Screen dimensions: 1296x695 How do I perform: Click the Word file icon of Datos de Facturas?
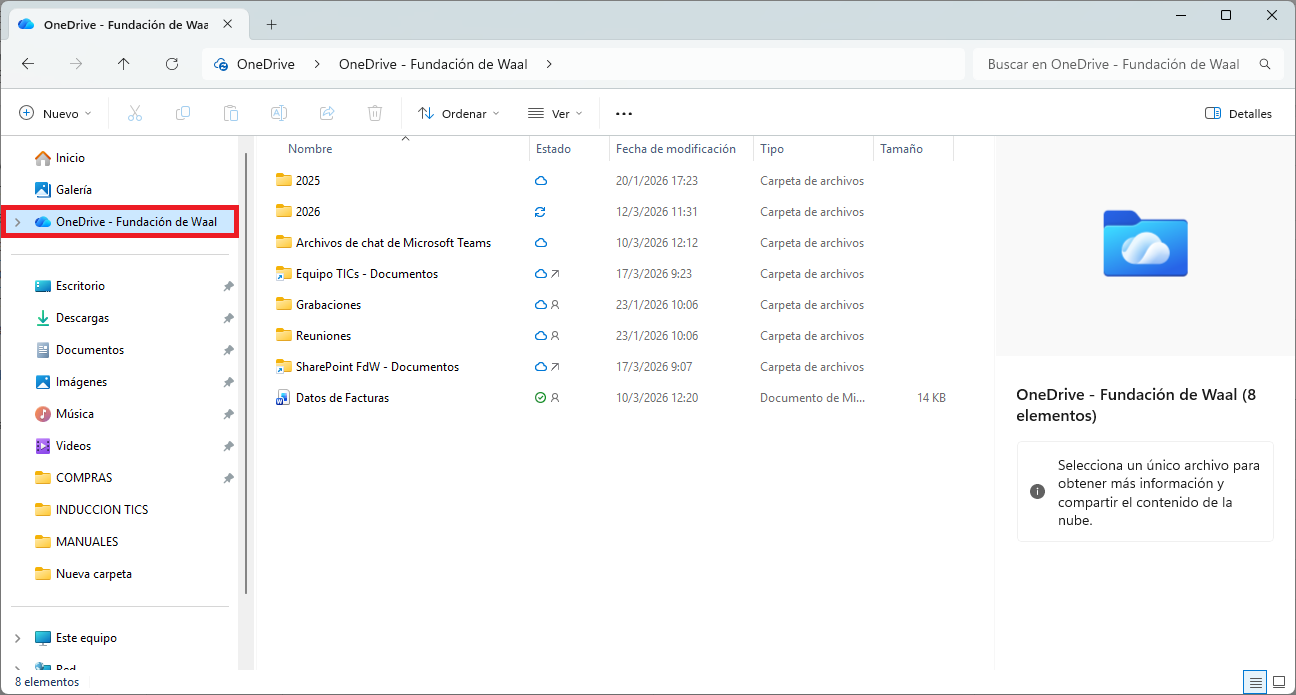point(282,398)
